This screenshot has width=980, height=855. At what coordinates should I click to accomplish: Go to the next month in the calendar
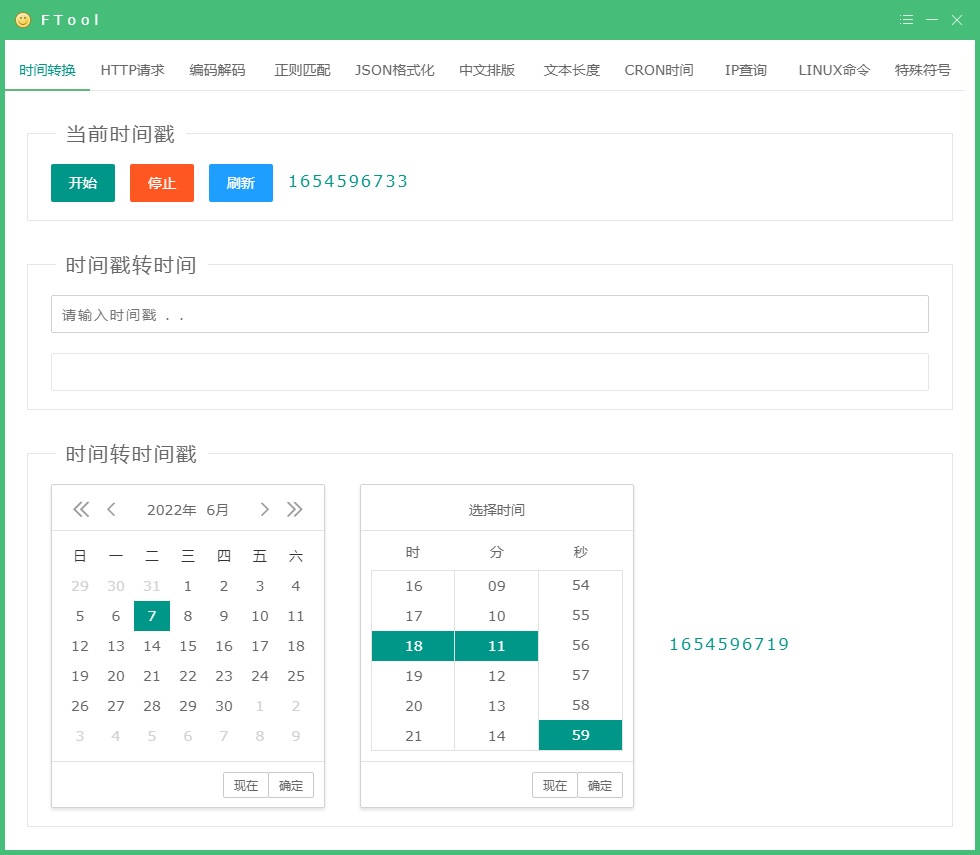264,509
